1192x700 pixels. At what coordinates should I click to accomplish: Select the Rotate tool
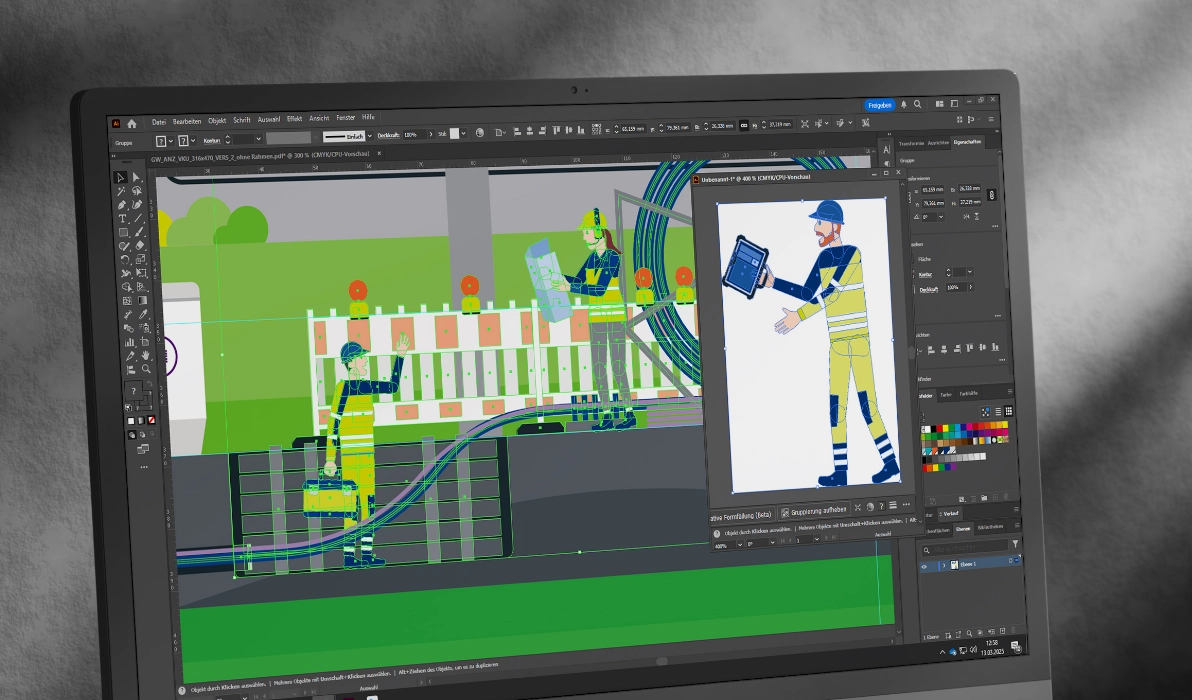[x=125, y=260]
